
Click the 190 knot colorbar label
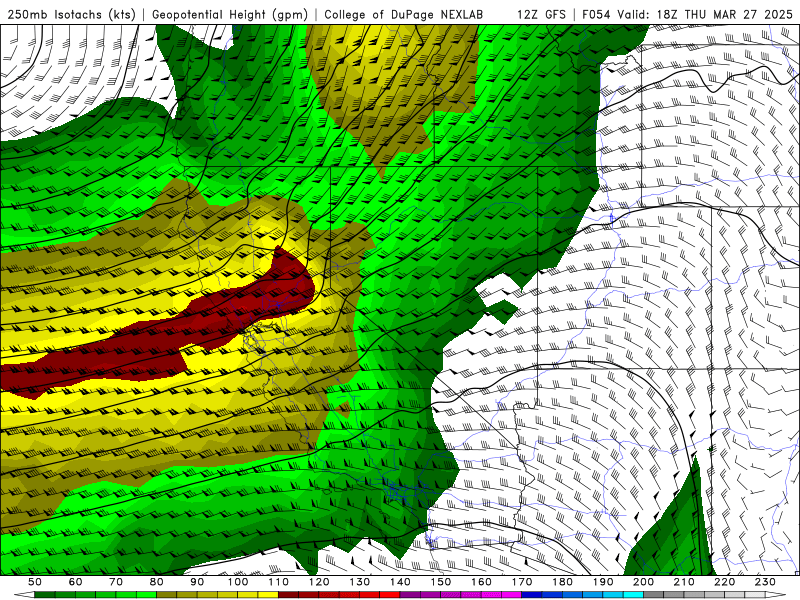(x=604, y=582)
